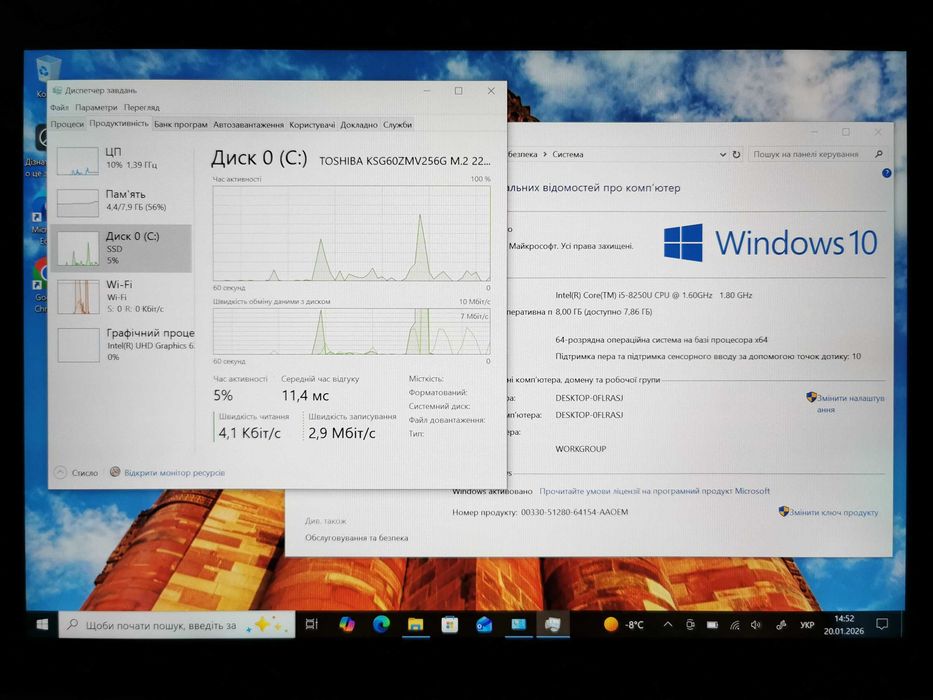Screen dimensions: 933x700
Task: Switch to the Служби tab
Action: pyautogui.click(x=397, y=124)
